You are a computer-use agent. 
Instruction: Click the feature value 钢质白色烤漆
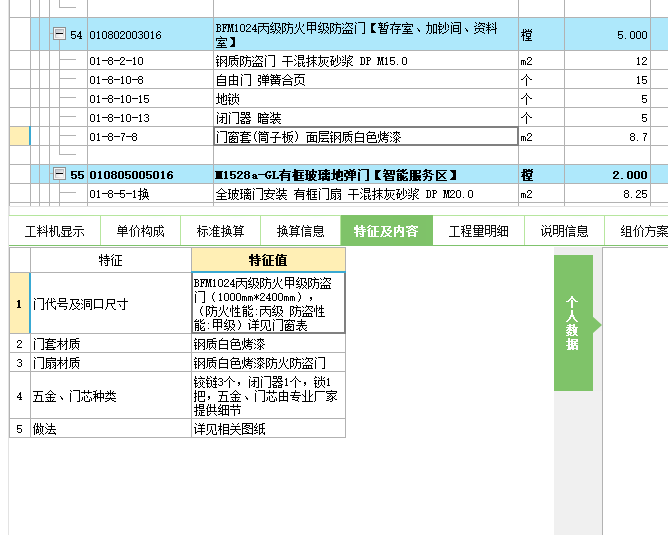(268, 343)
